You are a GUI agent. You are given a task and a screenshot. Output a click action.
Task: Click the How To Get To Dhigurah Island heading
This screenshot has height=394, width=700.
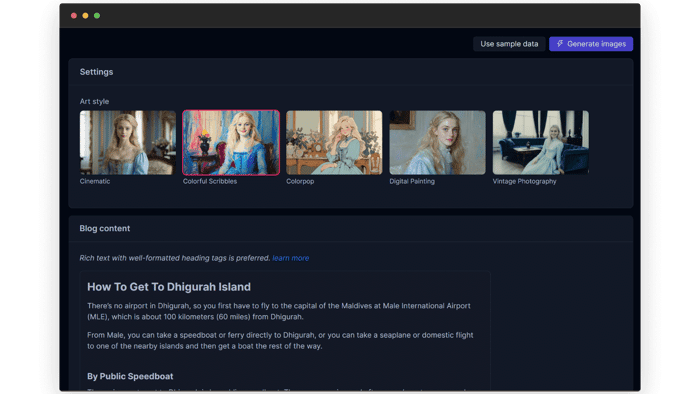(169, 287)
